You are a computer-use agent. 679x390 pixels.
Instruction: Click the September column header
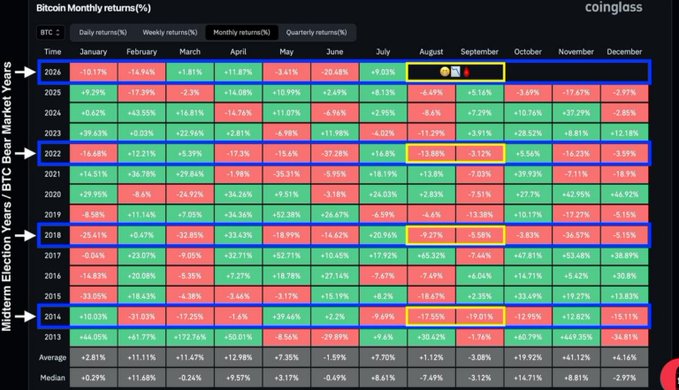point(479,52)
